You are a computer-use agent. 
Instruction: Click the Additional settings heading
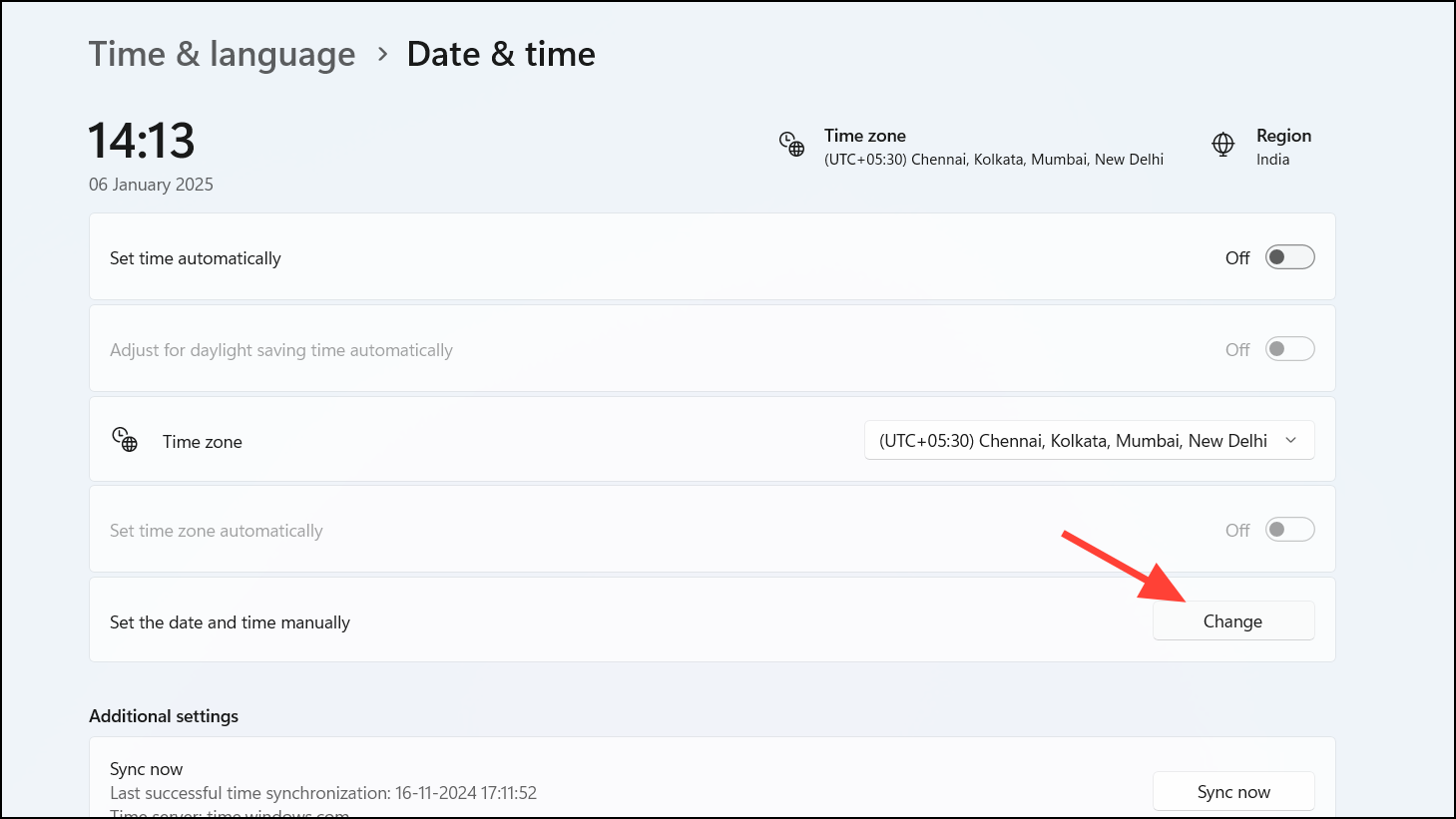click(164, 716)
